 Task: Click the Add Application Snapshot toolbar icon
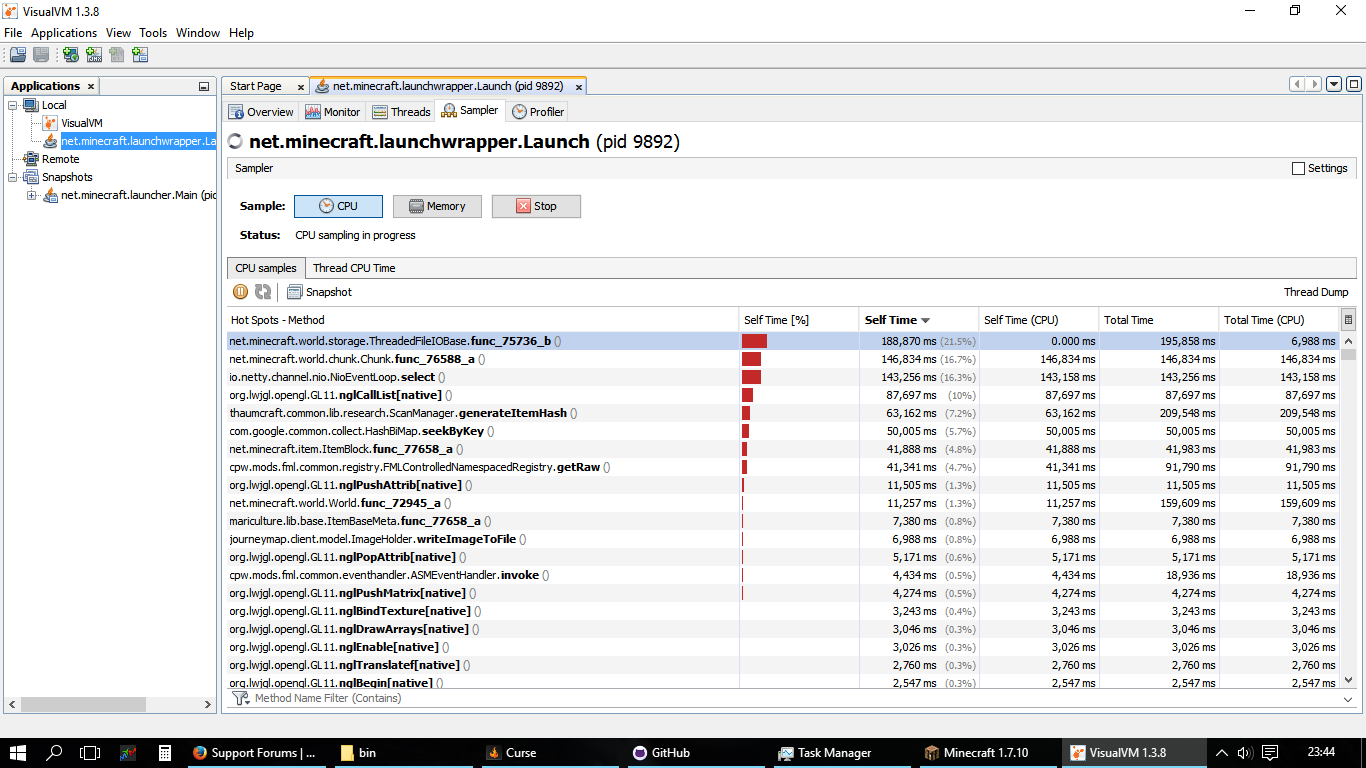tap(140, 55)
